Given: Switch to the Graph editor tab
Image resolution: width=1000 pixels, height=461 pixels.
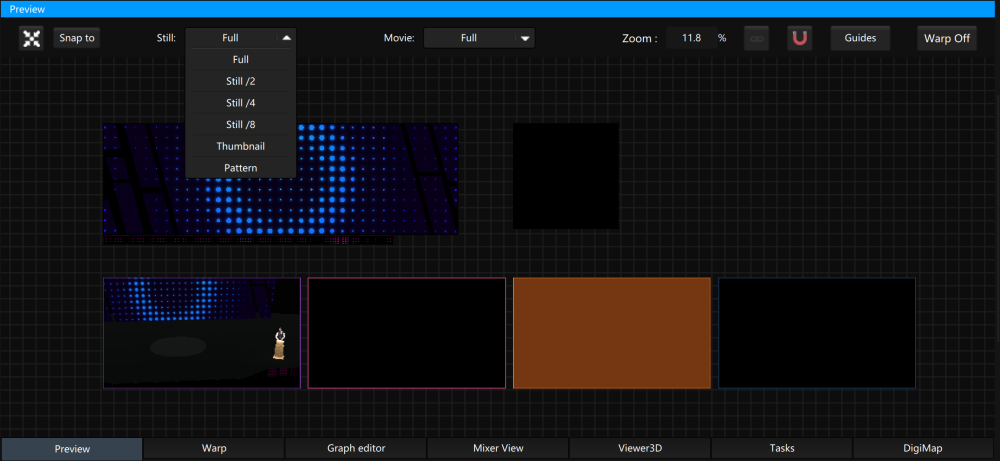Looking at the screenshot, I should 356,449.
